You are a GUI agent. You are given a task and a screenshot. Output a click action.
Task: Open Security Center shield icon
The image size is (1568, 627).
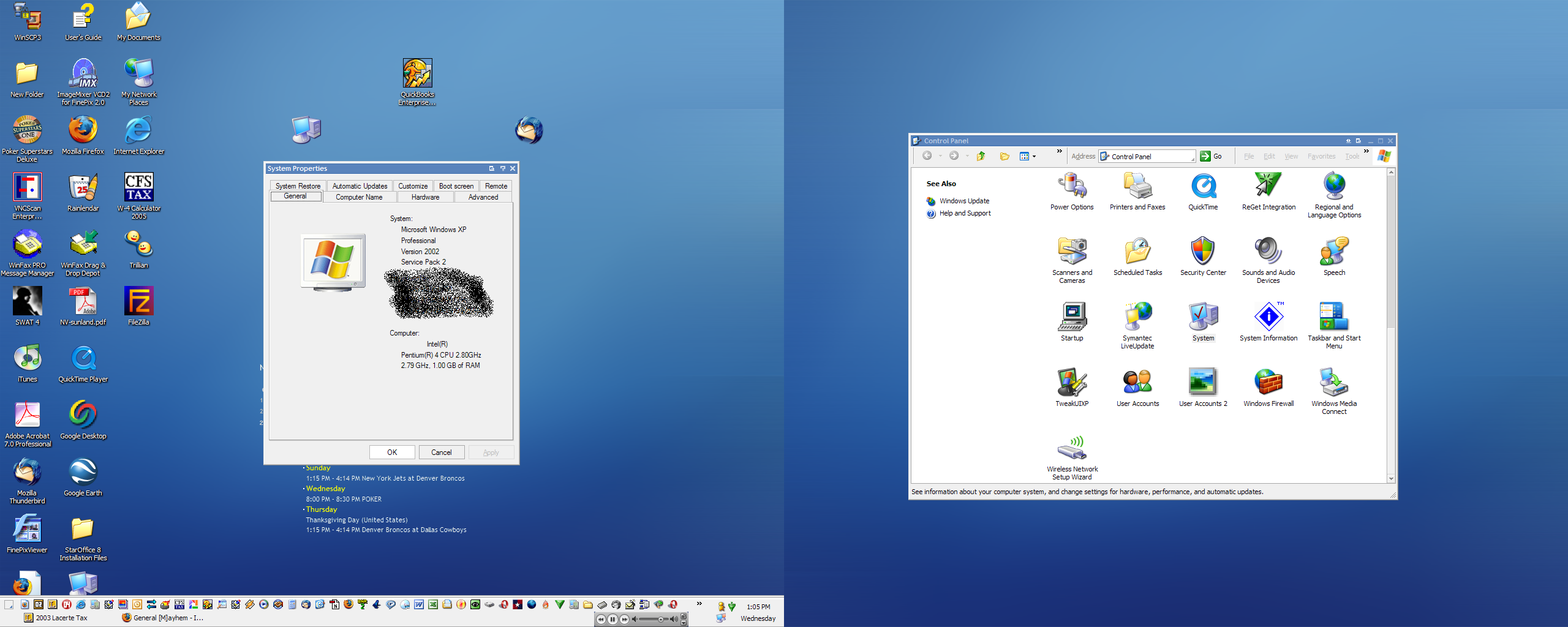click(x=1203, y=257)
